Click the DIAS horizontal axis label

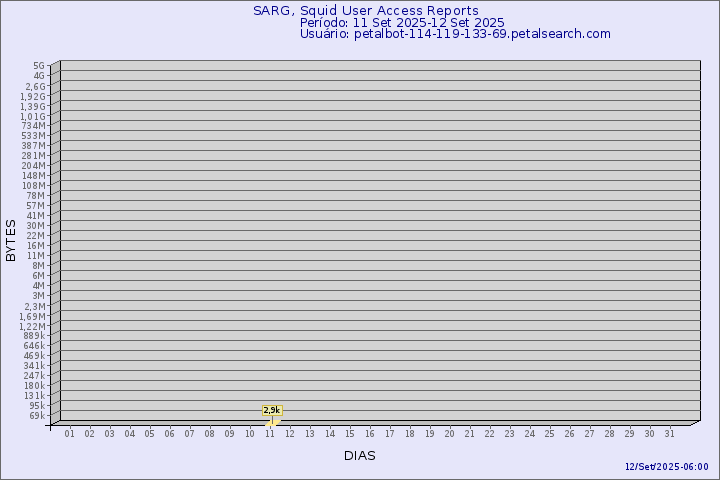pos(360,456)
